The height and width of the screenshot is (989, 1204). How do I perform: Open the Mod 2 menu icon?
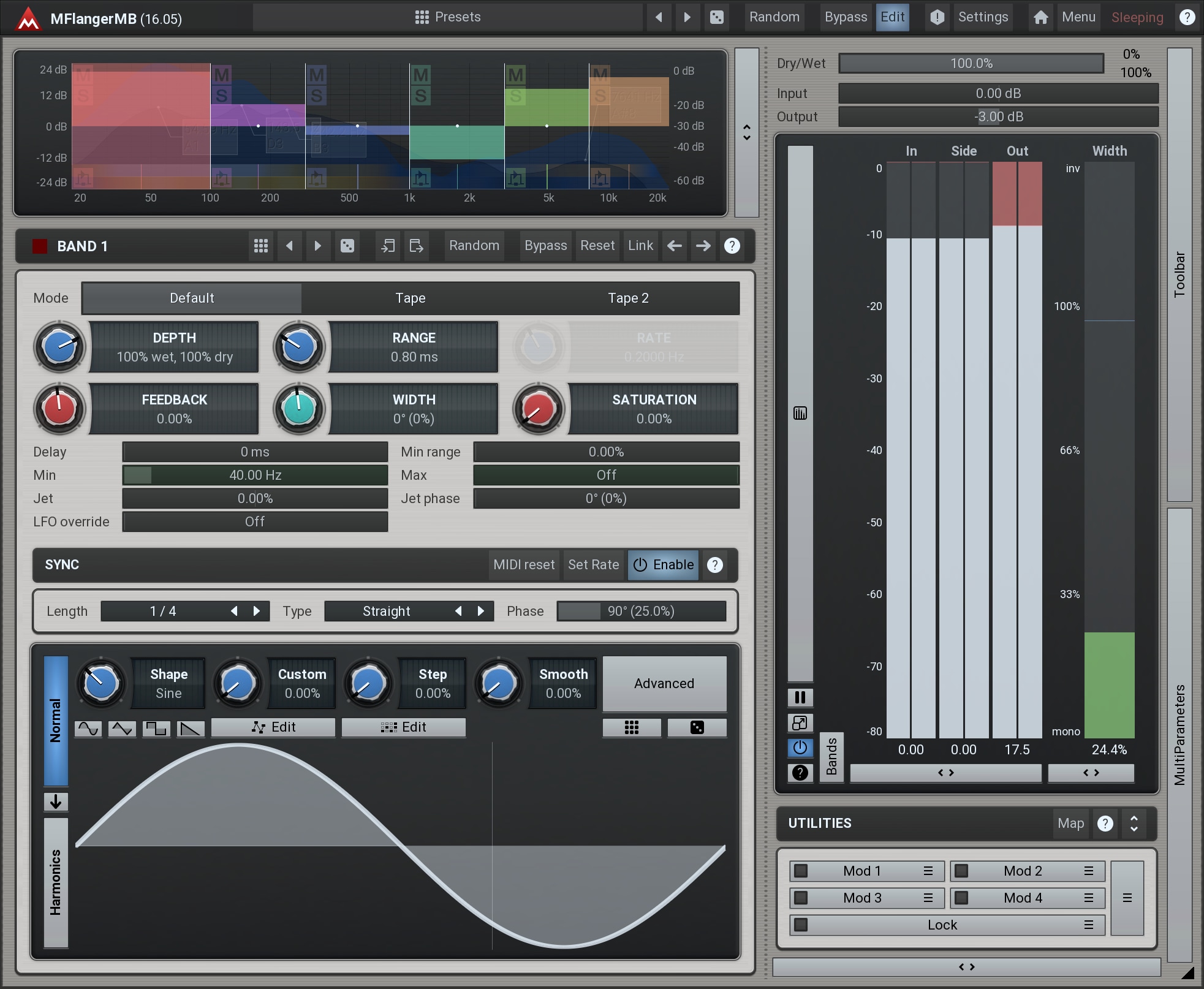coord(1089,871)
